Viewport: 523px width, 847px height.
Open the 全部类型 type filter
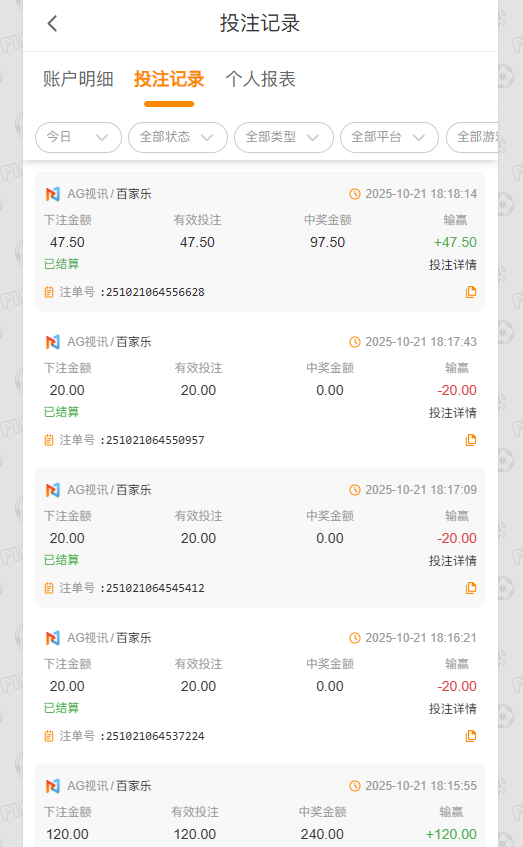coord(284,137)
